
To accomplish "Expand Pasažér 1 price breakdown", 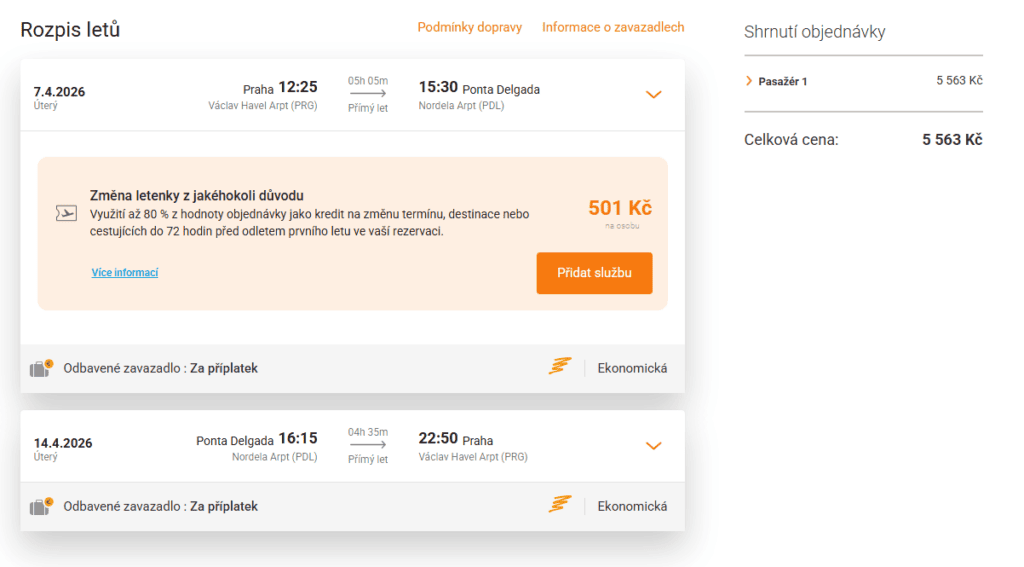I will pos(747,81).
